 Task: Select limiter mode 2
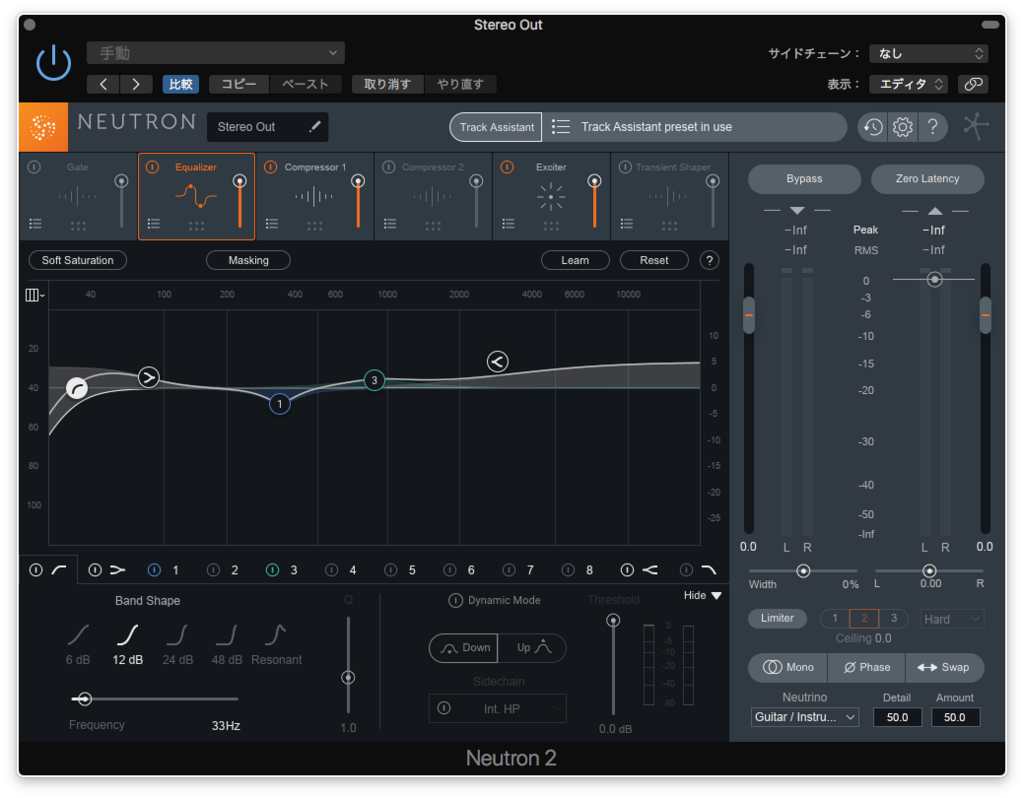tap(864, 618)
